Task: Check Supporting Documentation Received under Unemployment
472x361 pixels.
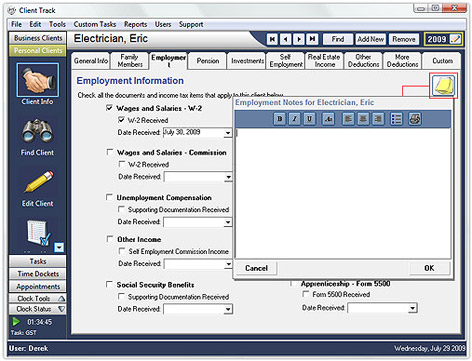Action: coord(121,209)
